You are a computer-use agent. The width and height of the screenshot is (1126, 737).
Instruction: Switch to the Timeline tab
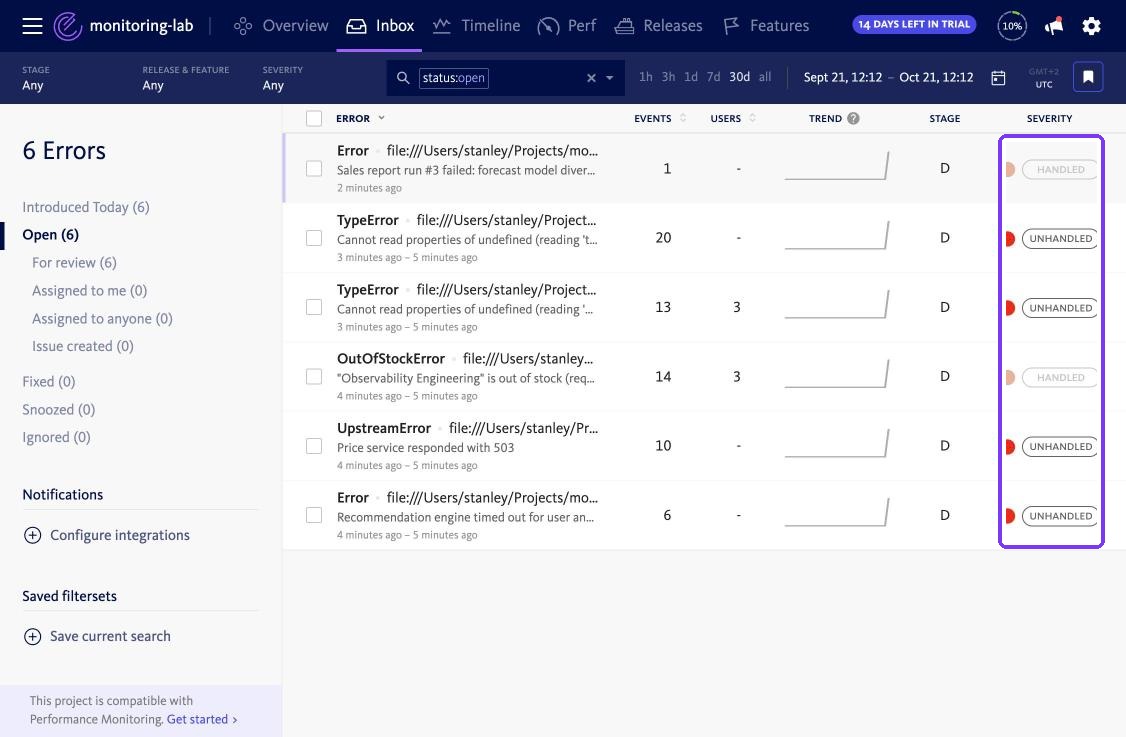[476, 26]
